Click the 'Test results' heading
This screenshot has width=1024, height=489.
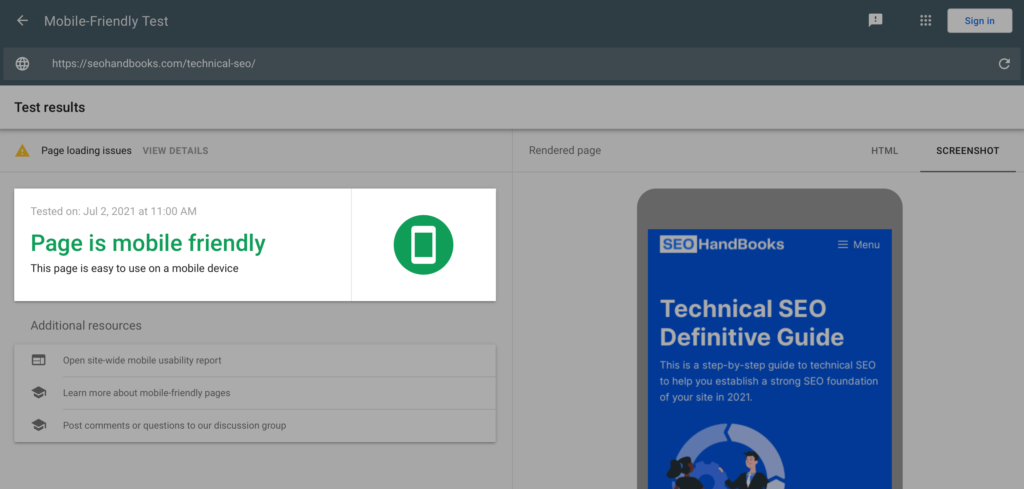(x=50, y=107)
